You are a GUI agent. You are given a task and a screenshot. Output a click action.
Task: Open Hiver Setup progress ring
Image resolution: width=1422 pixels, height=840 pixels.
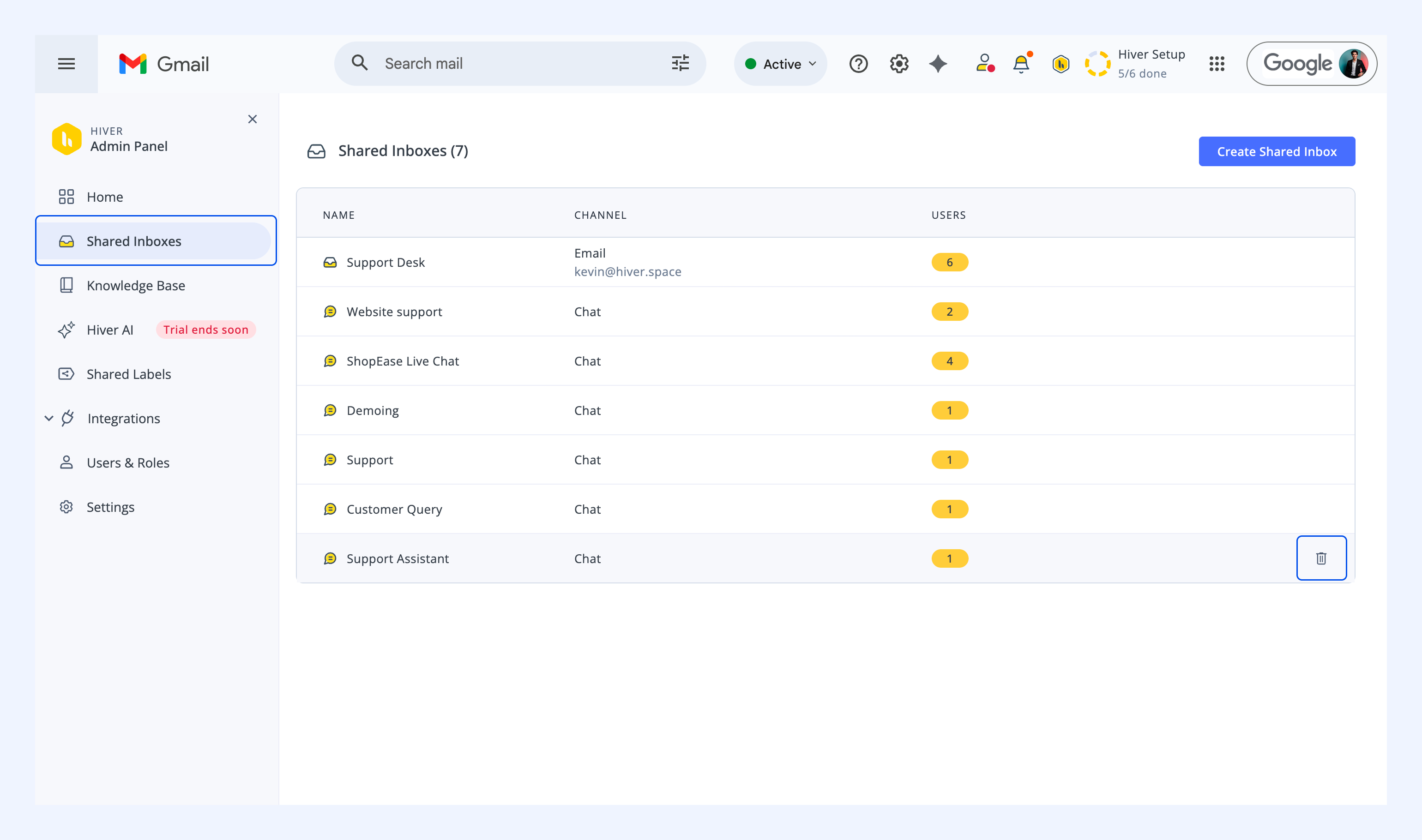1097,64
